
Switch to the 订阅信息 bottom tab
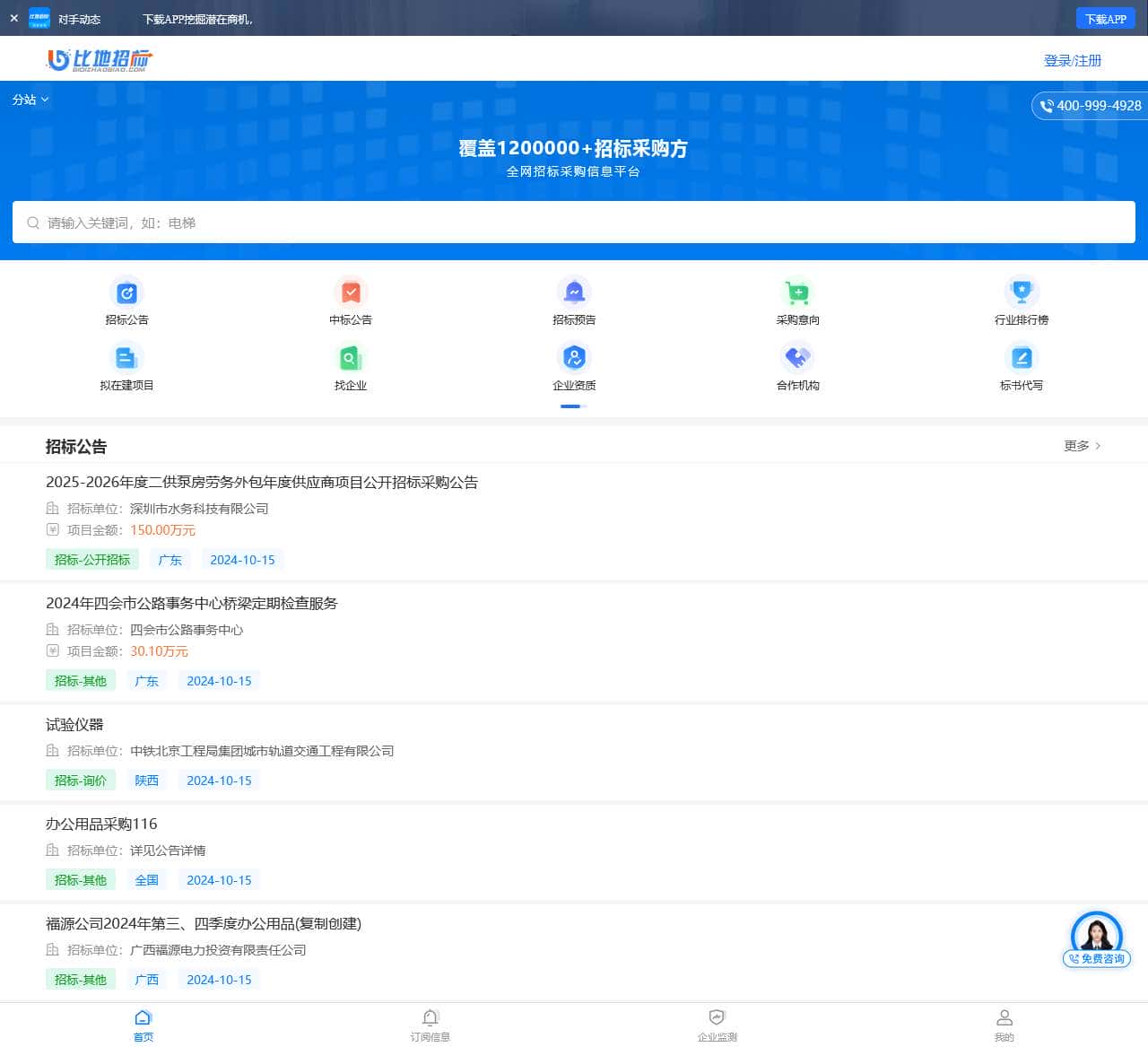tap(430, 1025)
